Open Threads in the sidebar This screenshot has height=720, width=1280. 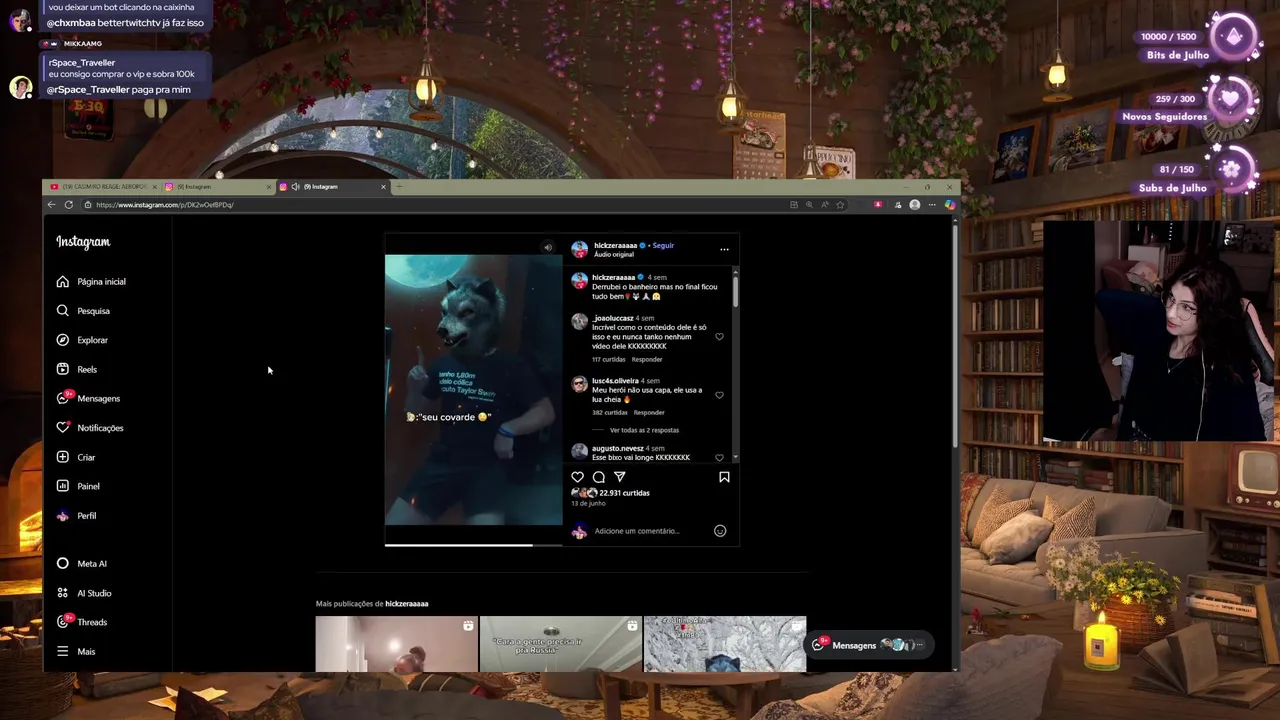tap(82, 622)
